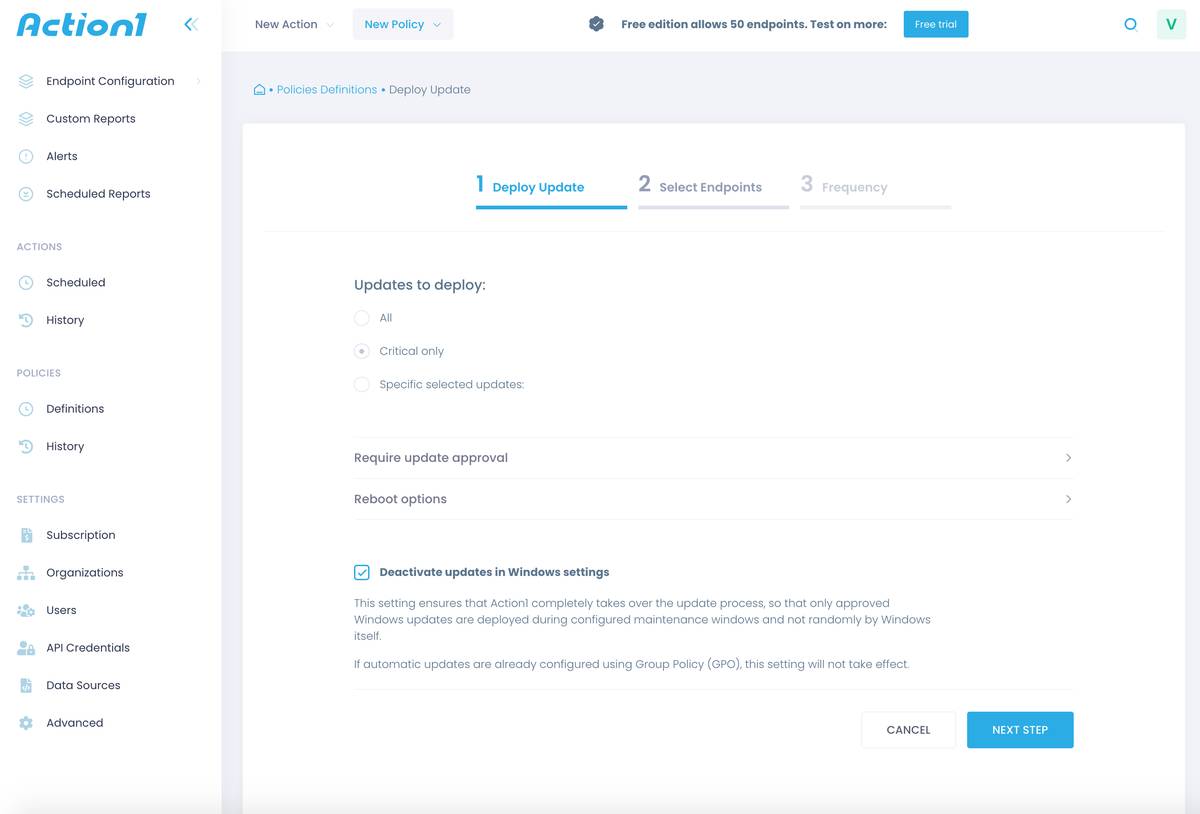Click the Scheduled clock icon under Actions
This screenshot has width=1200, height=814.
[x=26, y=283]
